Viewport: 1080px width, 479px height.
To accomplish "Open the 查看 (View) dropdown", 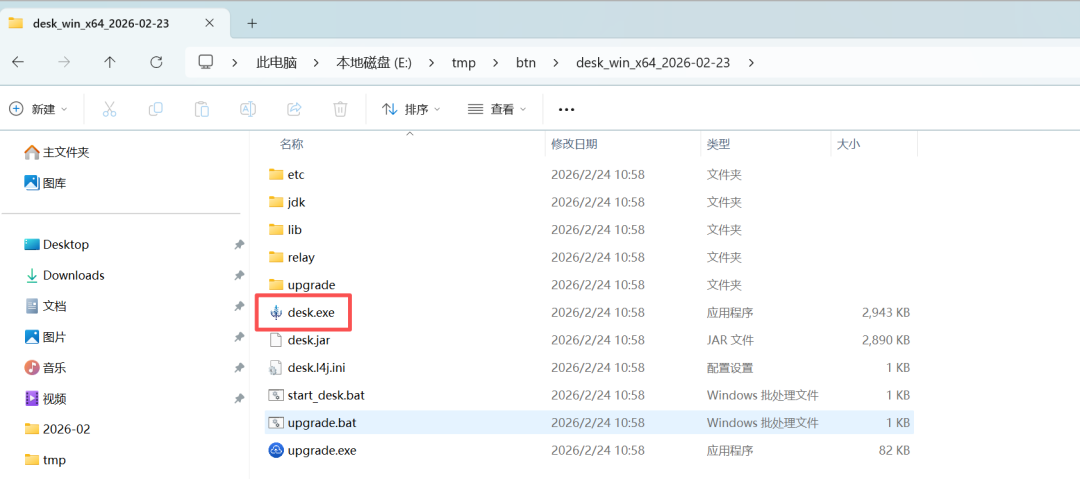I will (x=497, y=109).
